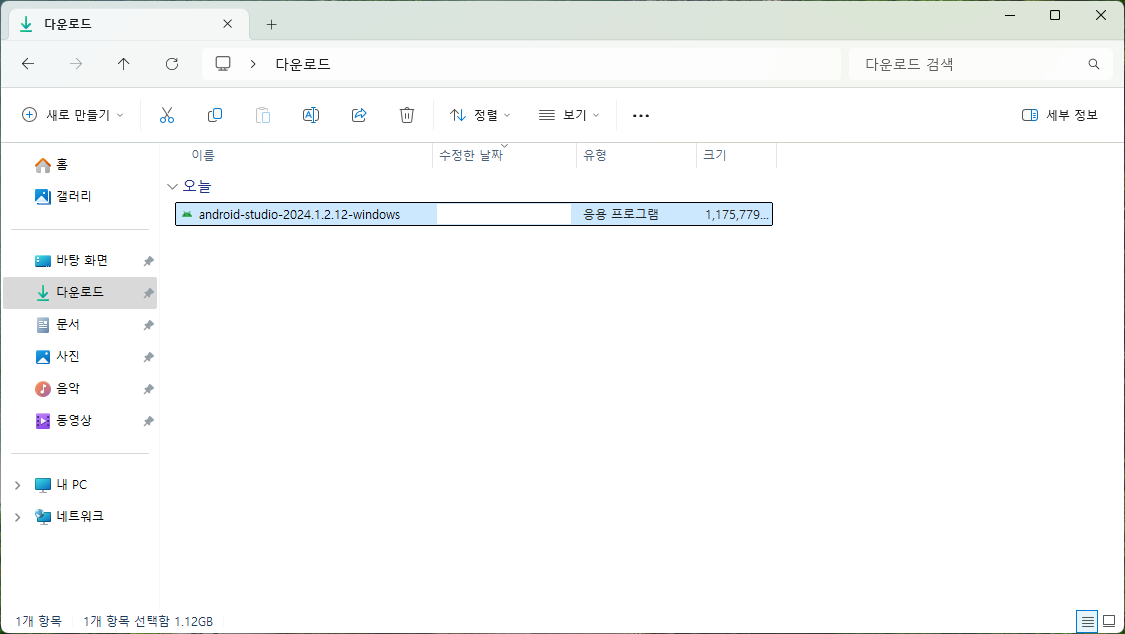1125x634 pixels.
Task: Select the android-studio-2024.1.2.12-windows file name
Action: click(x=299, y=214)
